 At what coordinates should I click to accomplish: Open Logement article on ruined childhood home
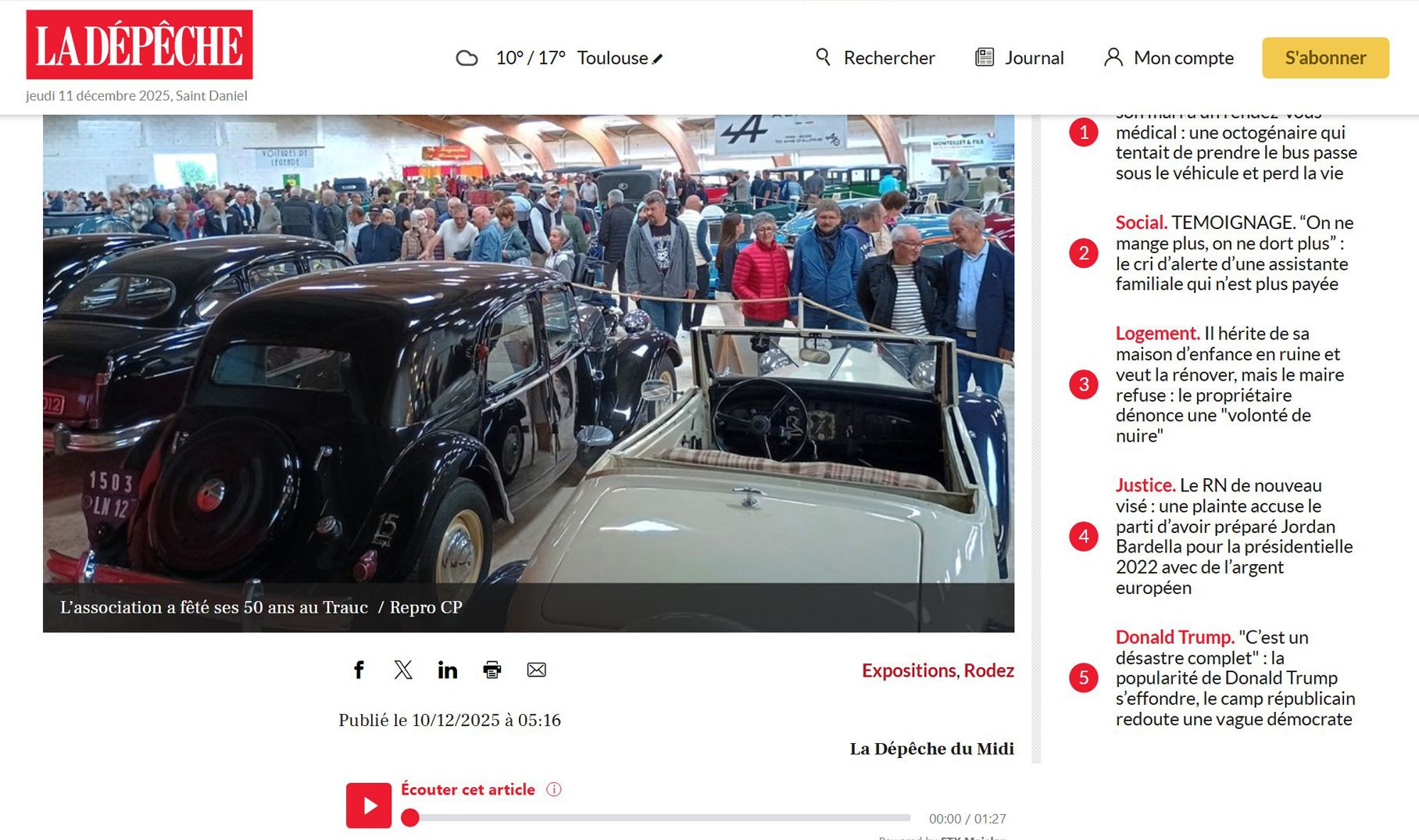click(1230, 384)
